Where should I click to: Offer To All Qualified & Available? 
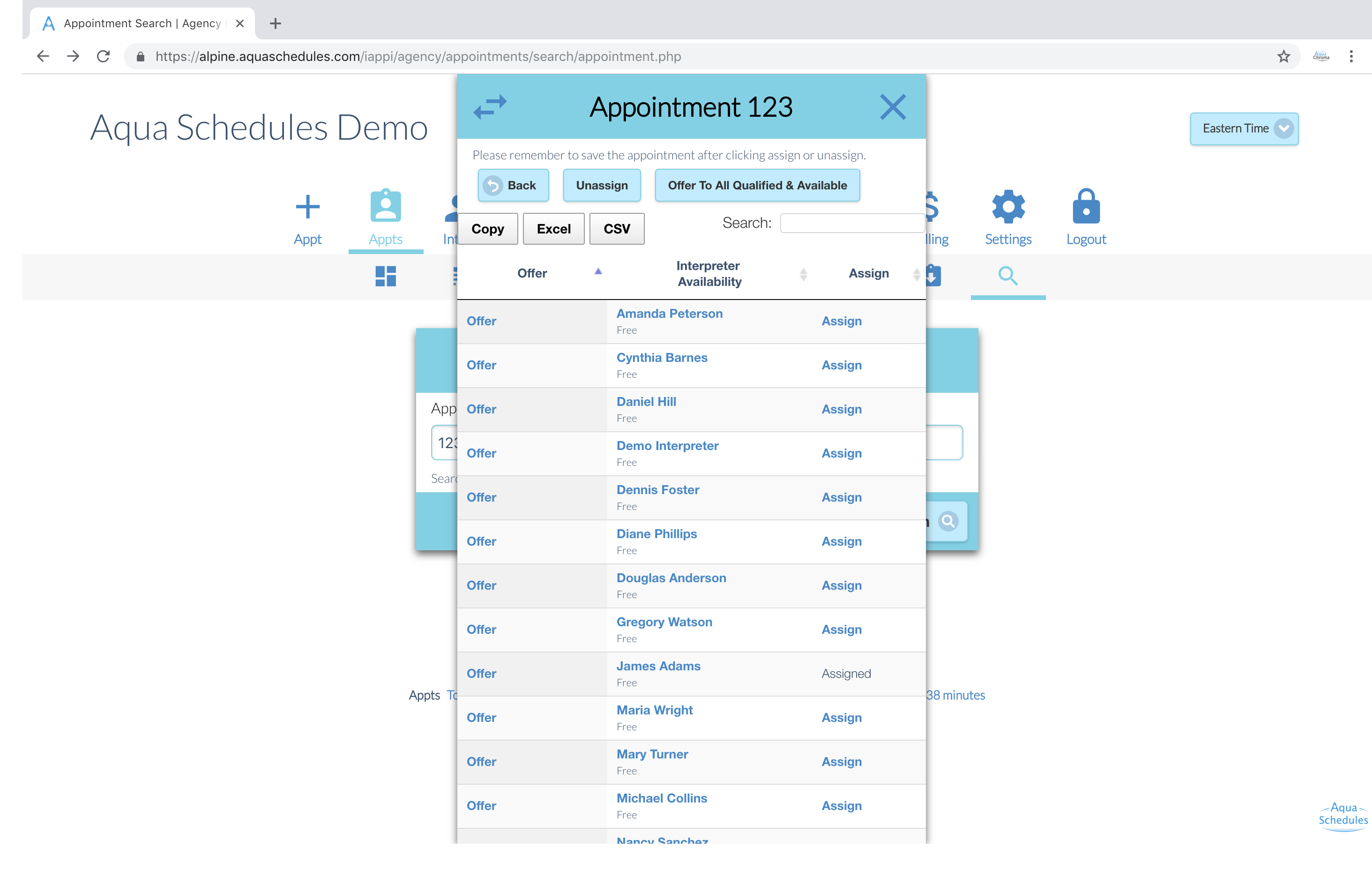(x=757, y=185)
